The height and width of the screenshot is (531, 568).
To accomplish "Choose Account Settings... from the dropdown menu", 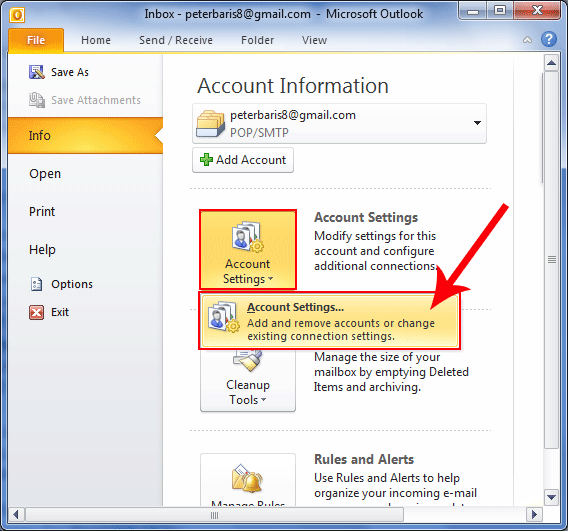I will point(330,321).
